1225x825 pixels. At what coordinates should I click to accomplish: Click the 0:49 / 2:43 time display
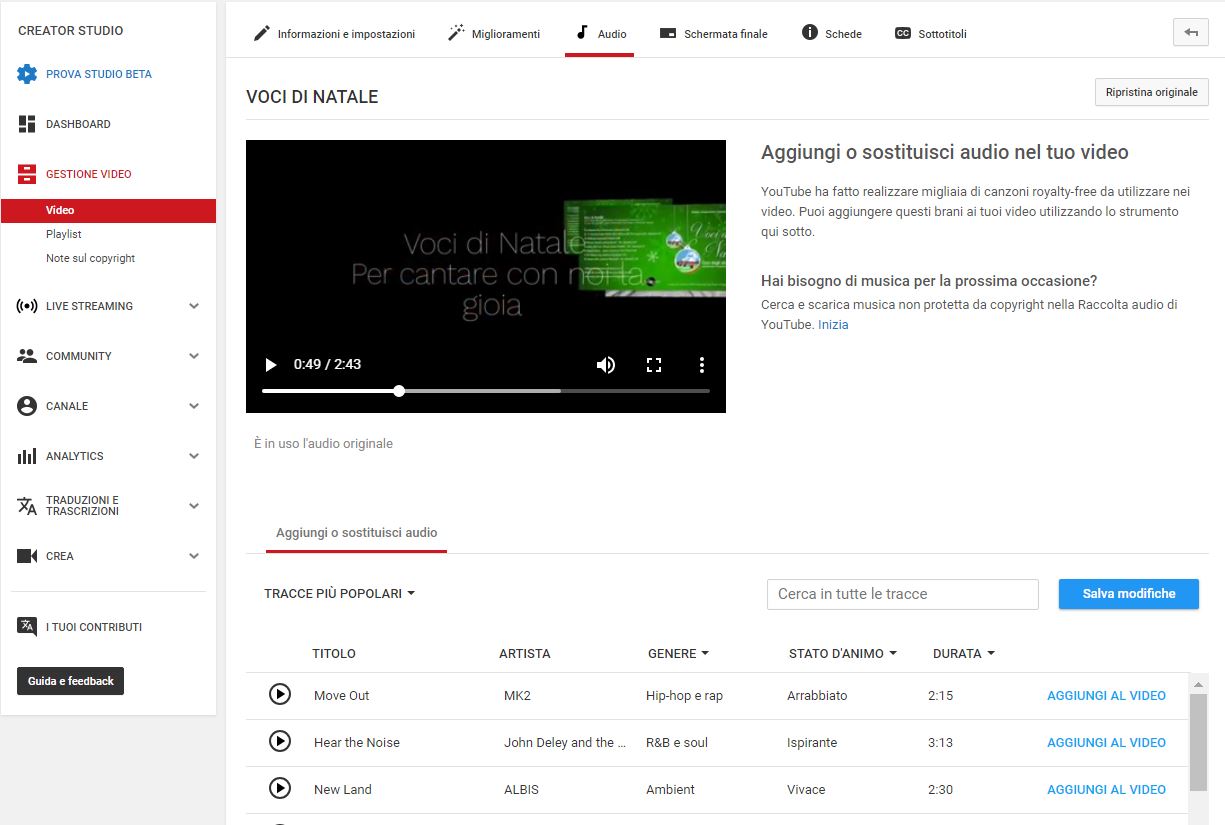(x=327, y=365)
